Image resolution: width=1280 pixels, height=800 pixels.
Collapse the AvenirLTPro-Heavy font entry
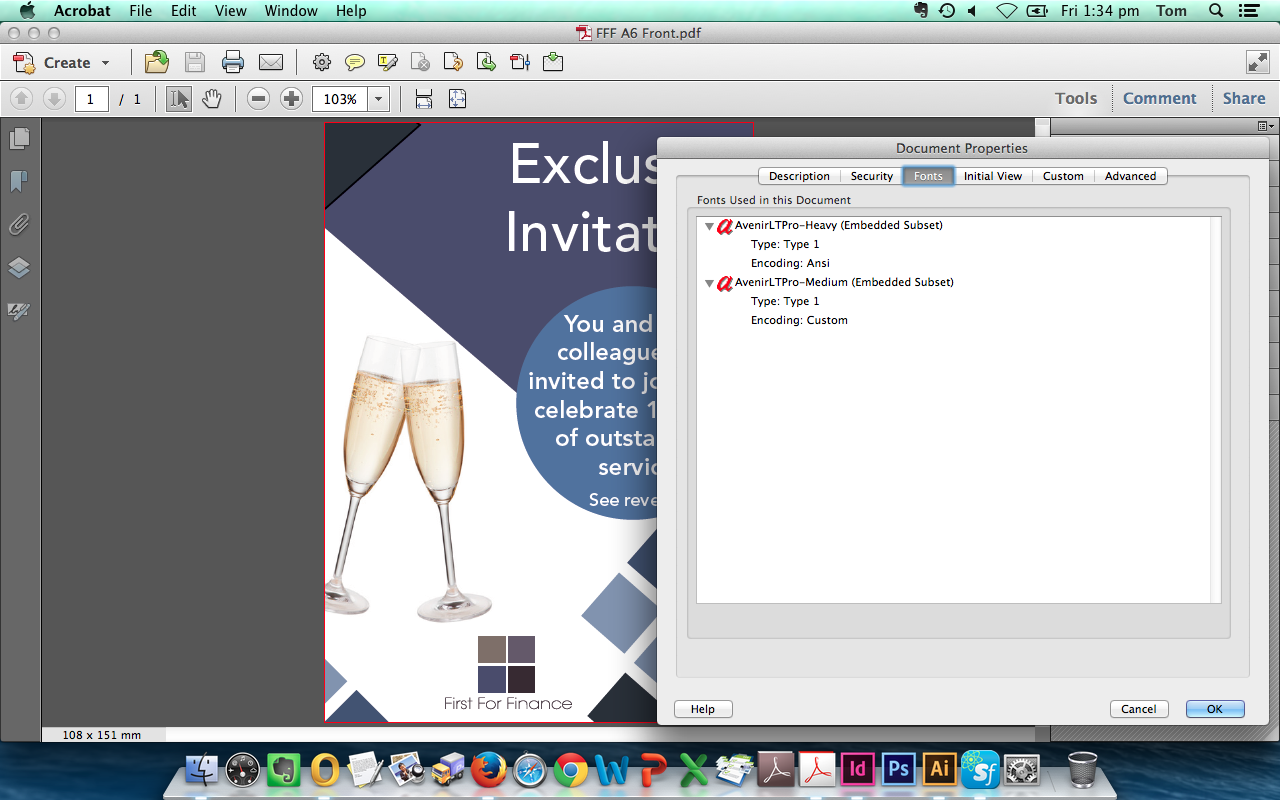[708, 225]
